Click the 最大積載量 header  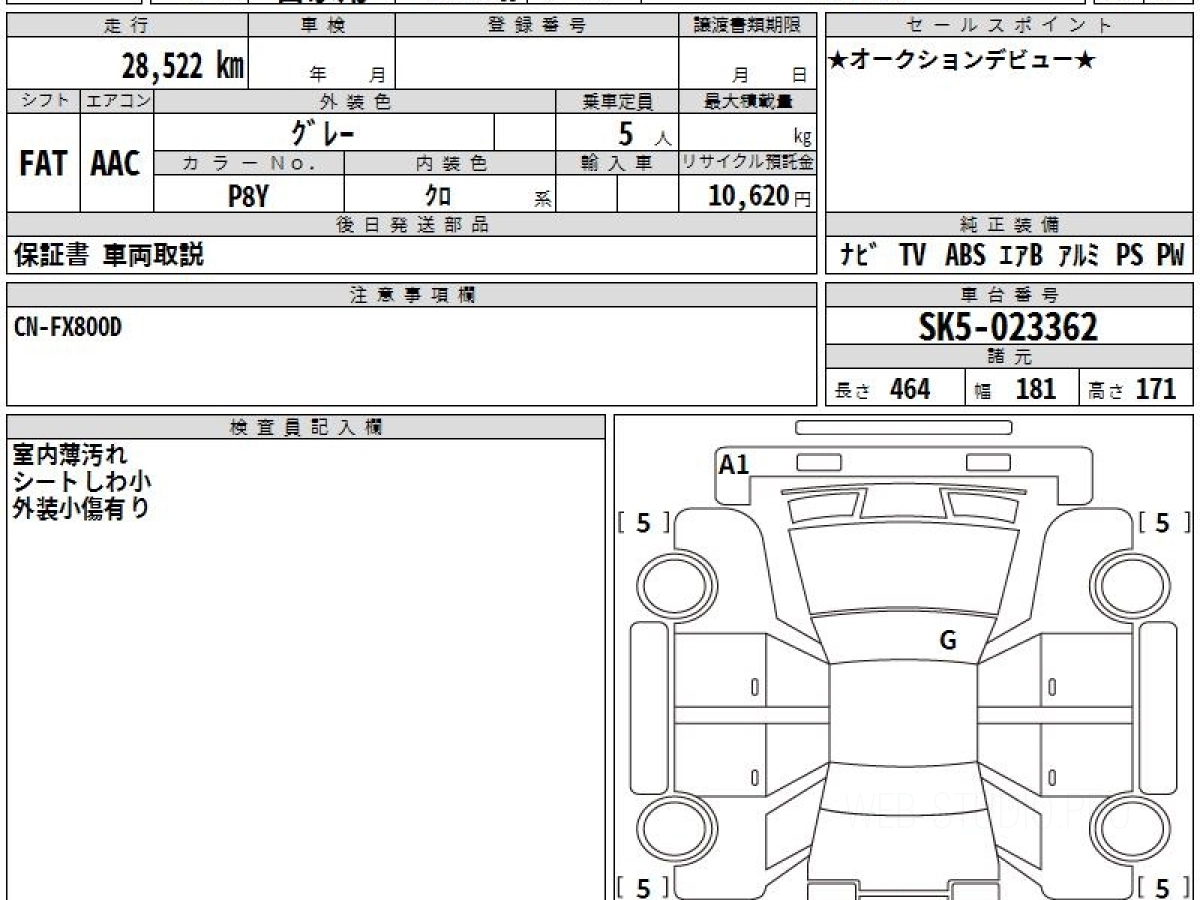pos(748,101)
